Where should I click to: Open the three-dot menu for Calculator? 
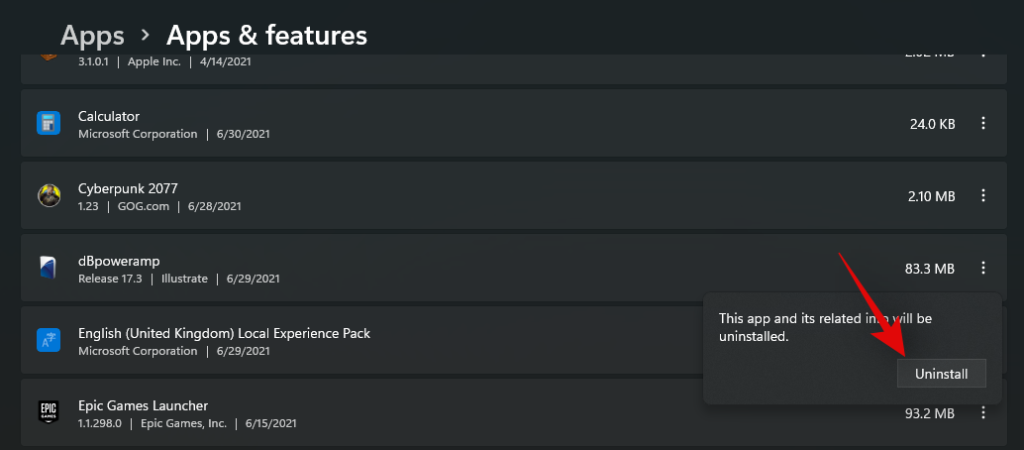(x=983, y=124)
